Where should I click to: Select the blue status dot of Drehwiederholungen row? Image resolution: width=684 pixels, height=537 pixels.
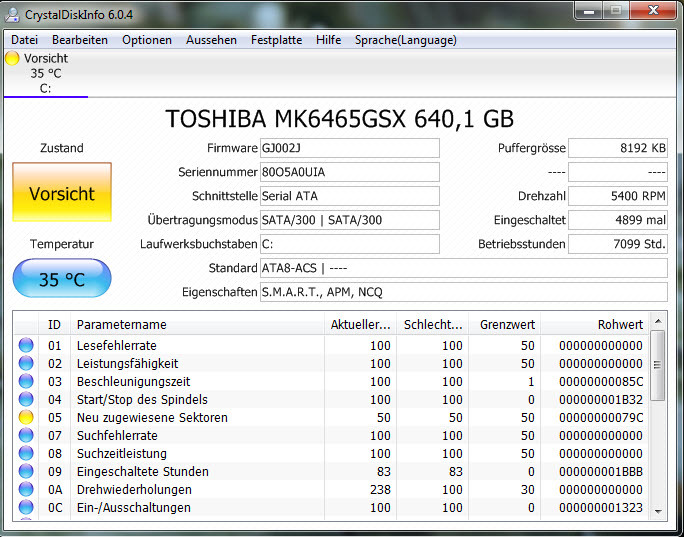click(26, 489)
